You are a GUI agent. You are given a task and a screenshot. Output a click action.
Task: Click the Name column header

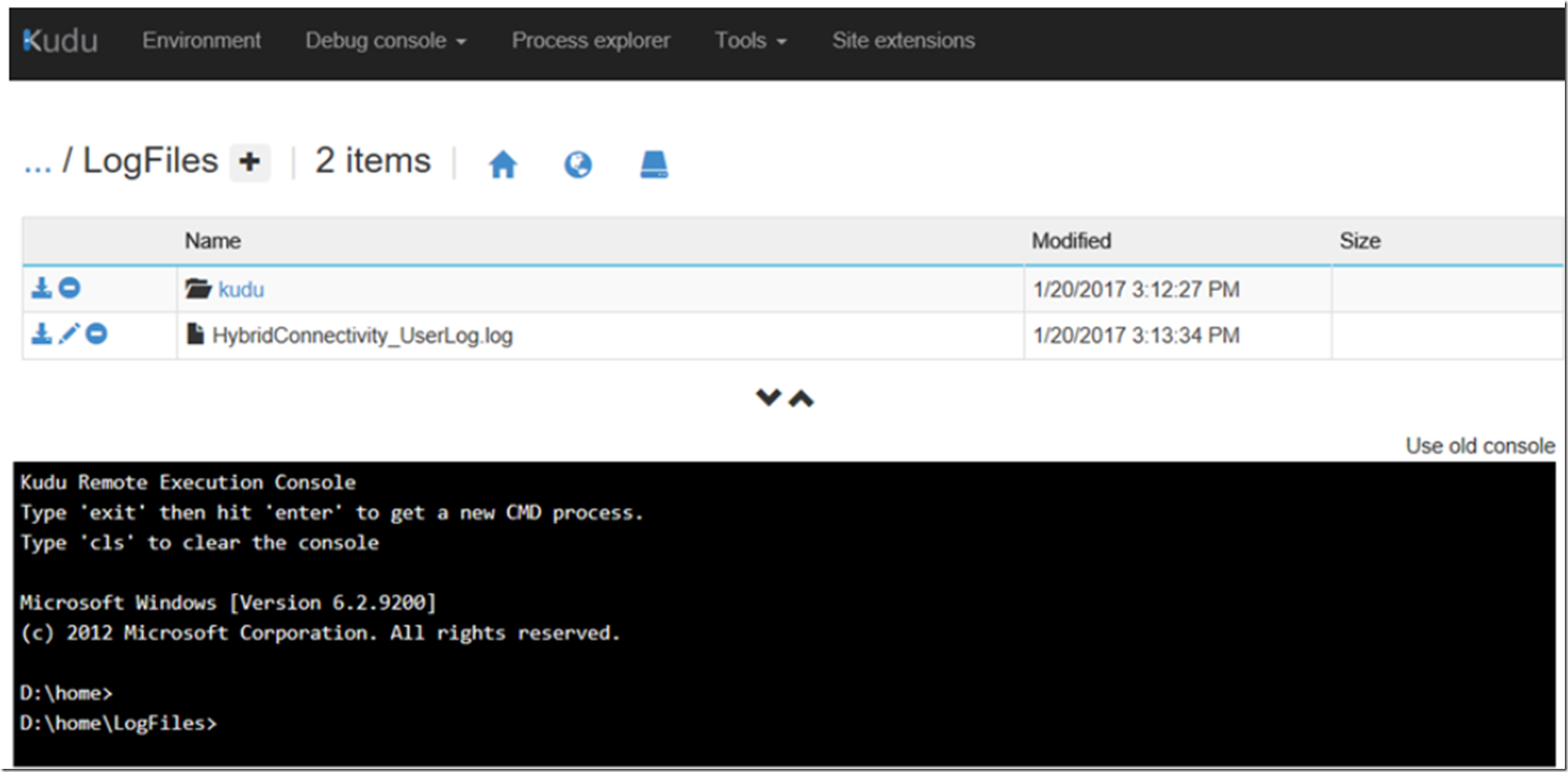[213, 241]
